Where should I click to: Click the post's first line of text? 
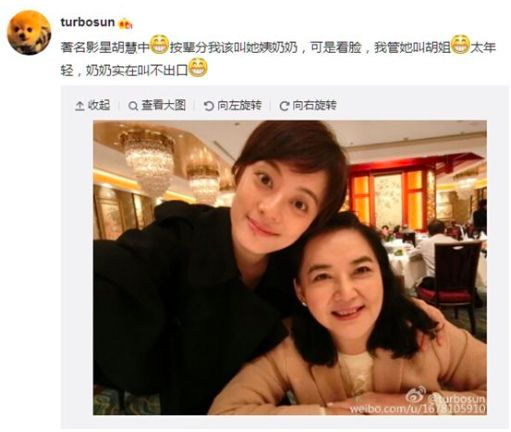[278, 47]
